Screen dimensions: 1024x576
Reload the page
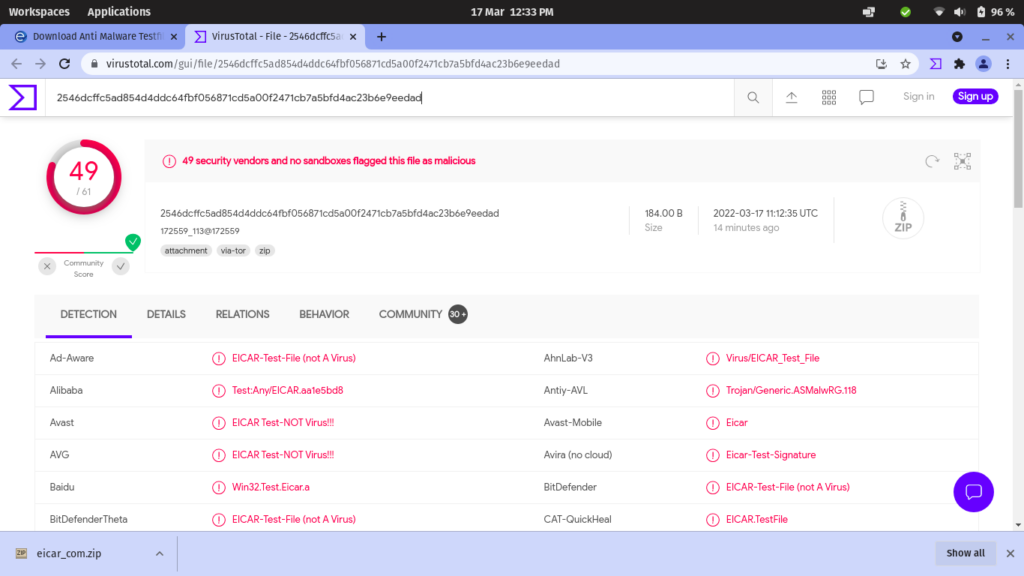click(65, 64)
